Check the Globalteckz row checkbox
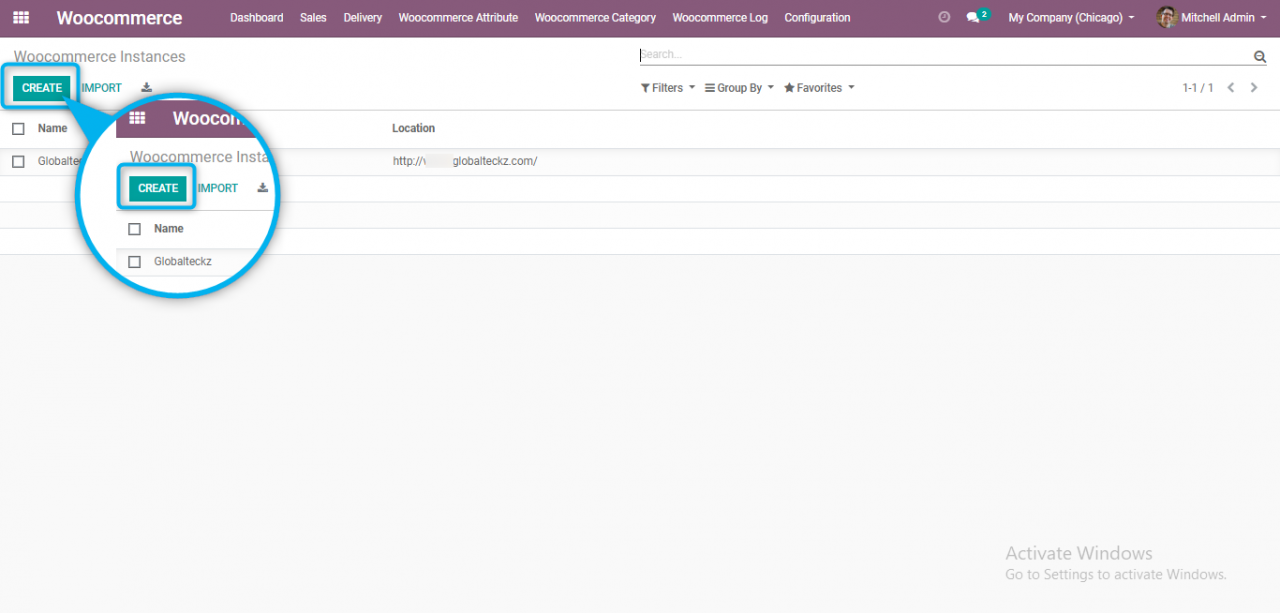The height and width of the screenshot is (613, 1280). (x=17, y=161)
